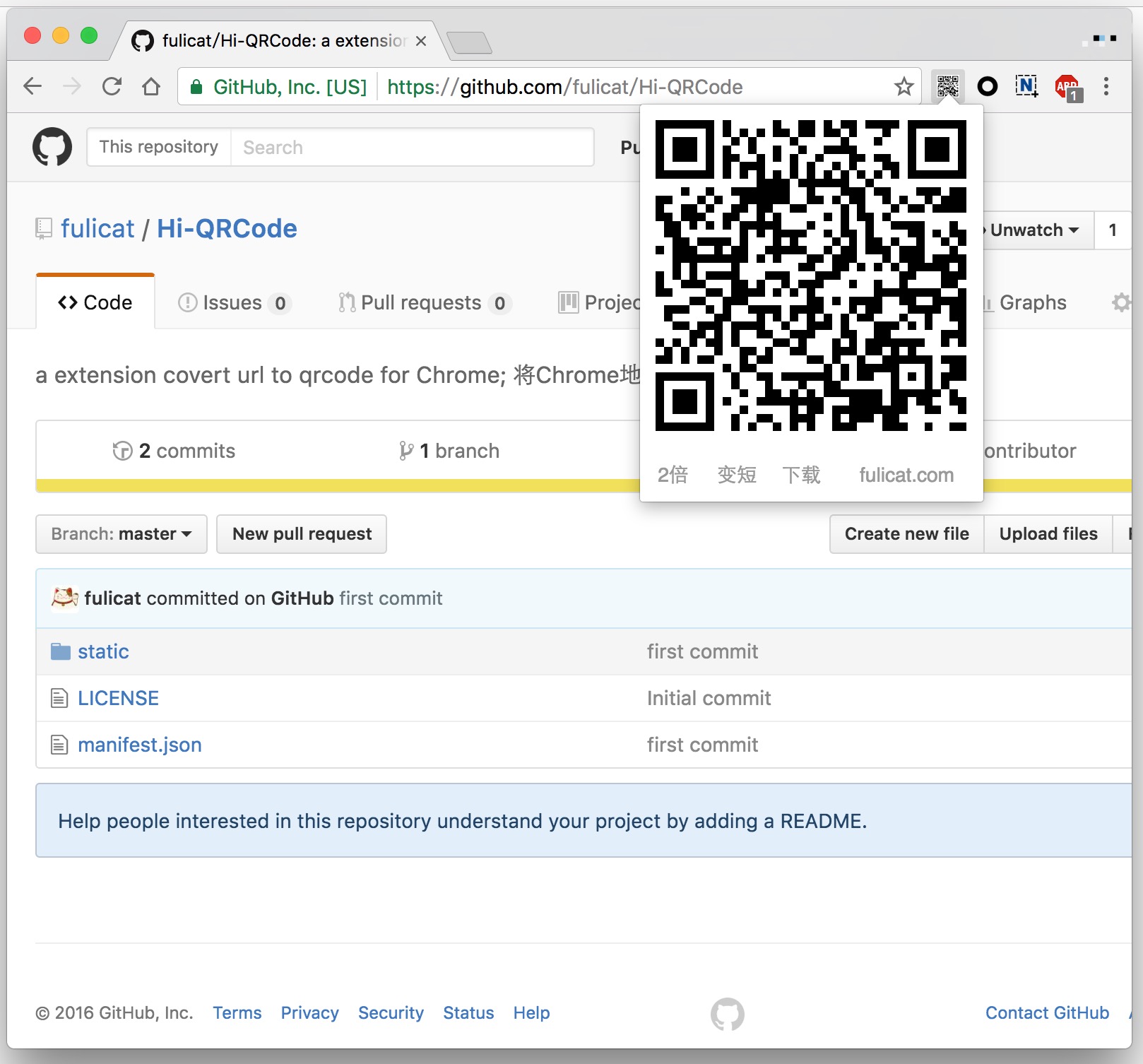Image resolution: width=1143 pixels, height=1064 pixels.
Task: Open manifest.json's first commit message
Action: pos(702,745)
